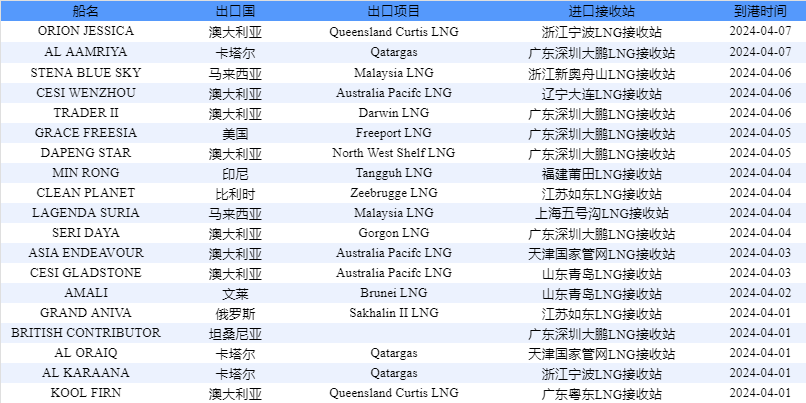Click 文莱 in AMALI row
Image resolution: width=806 pixels, height=403 pixels.
tap(235, 294)
